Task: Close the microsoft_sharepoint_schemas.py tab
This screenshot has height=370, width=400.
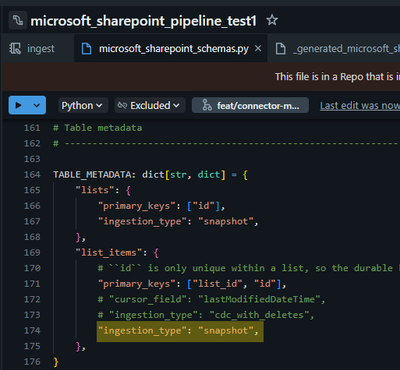Action: (258, 49)
